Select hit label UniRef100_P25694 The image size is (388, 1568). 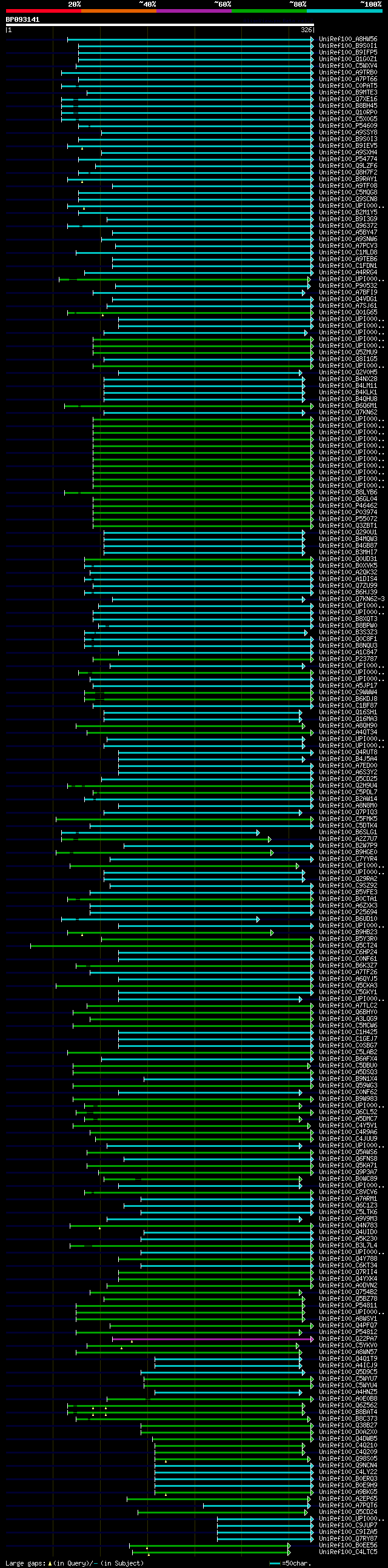348,912
